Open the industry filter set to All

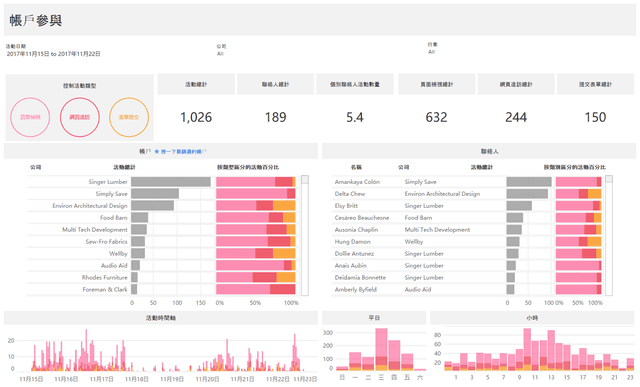(431, 52)
